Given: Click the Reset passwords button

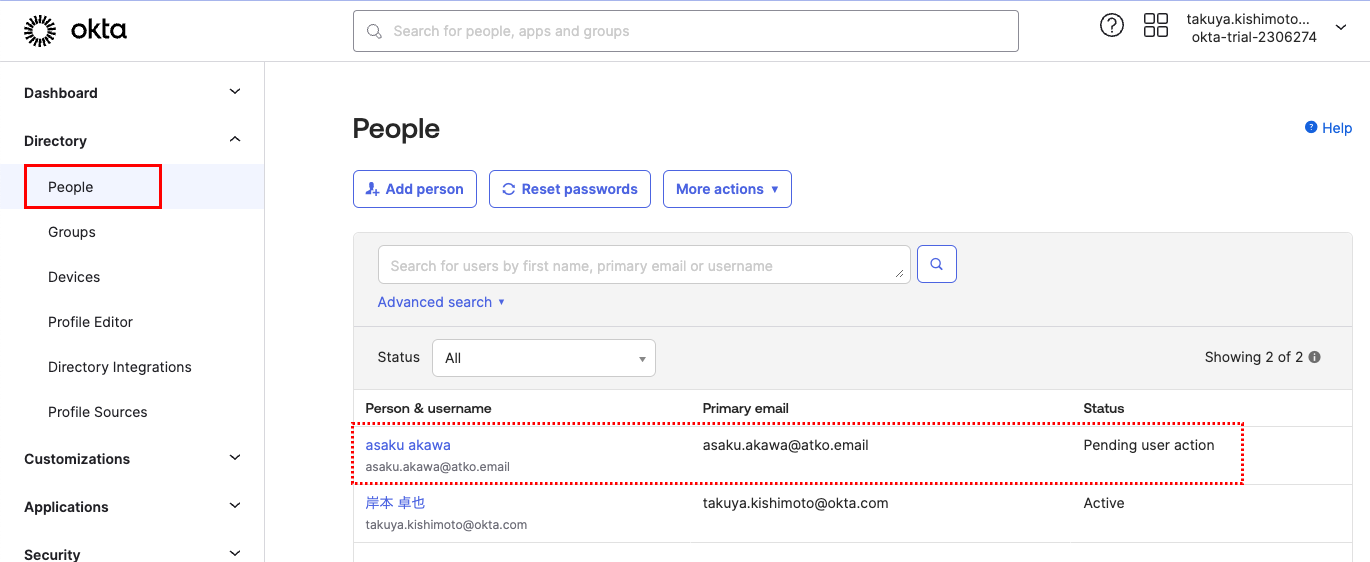Looking at the screenshot, I should coord(570,189).
